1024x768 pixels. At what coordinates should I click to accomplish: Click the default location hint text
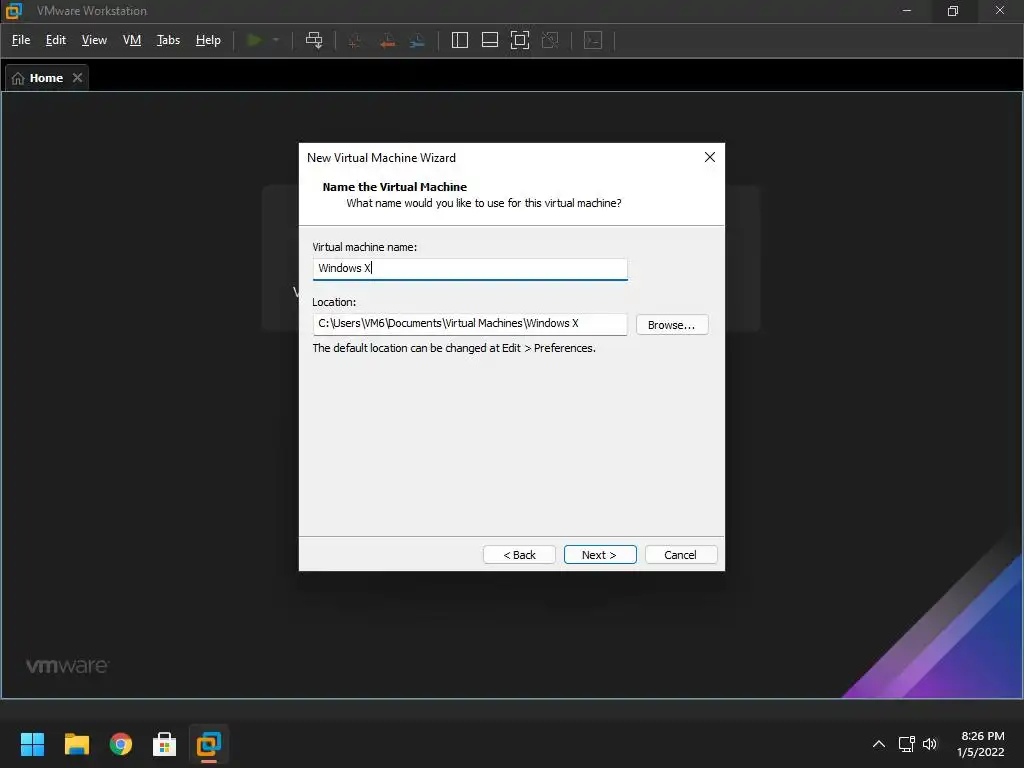pyautogui.click(x=454, y=348)
